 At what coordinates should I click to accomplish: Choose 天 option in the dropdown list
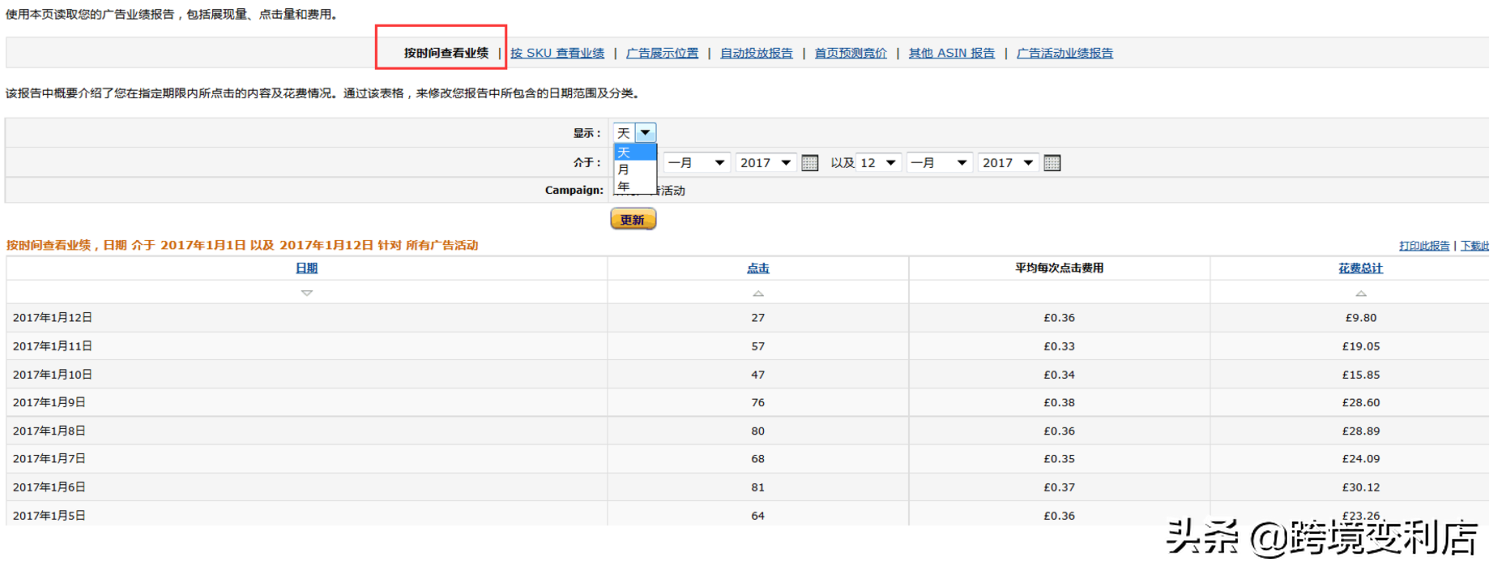tap(624, 153)
